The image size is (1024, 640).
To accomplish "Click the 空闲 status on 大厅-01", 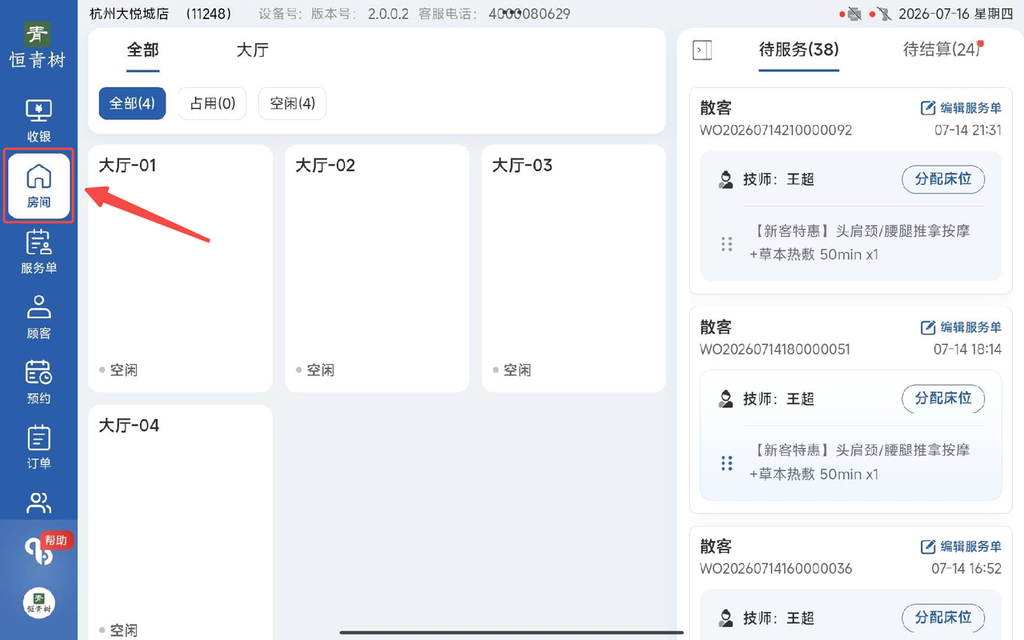I will tap(119, 370).
